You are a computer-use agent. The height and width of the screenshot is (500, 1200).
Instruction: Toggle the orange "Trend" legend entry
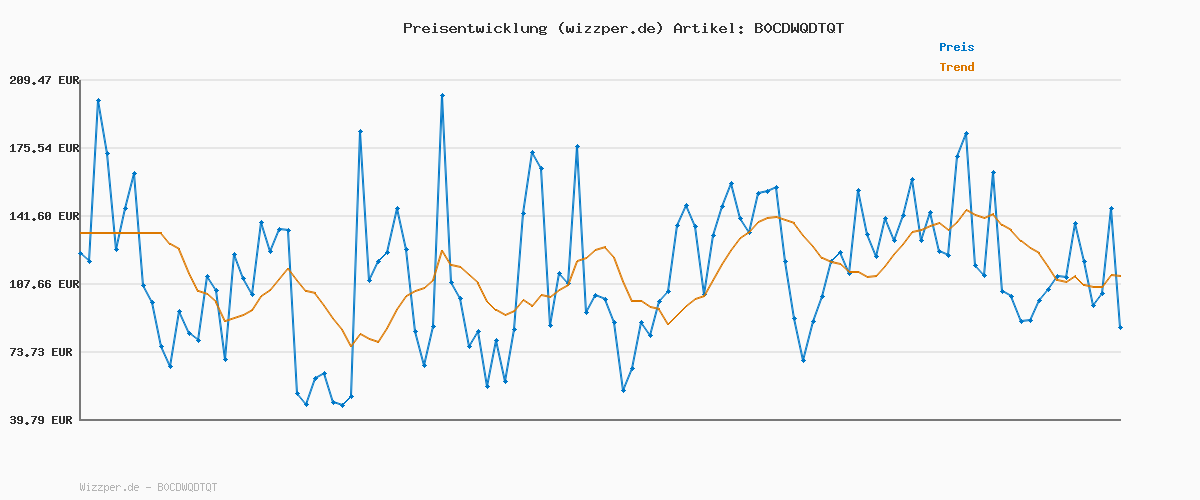956,67
